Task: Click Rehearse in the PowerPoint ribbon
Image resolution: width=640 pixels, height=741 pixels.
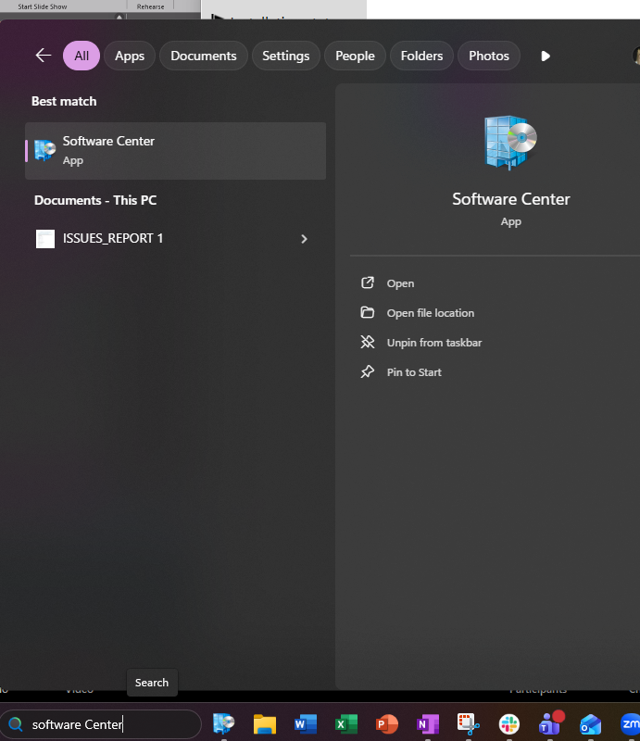Action: point(150,7)
